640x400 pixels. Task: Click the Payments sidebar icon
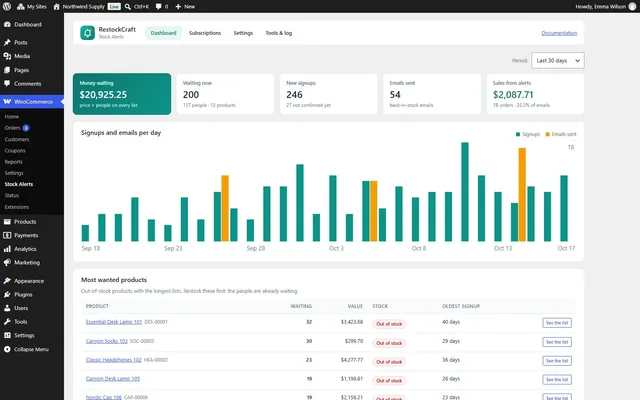point(7,236)
